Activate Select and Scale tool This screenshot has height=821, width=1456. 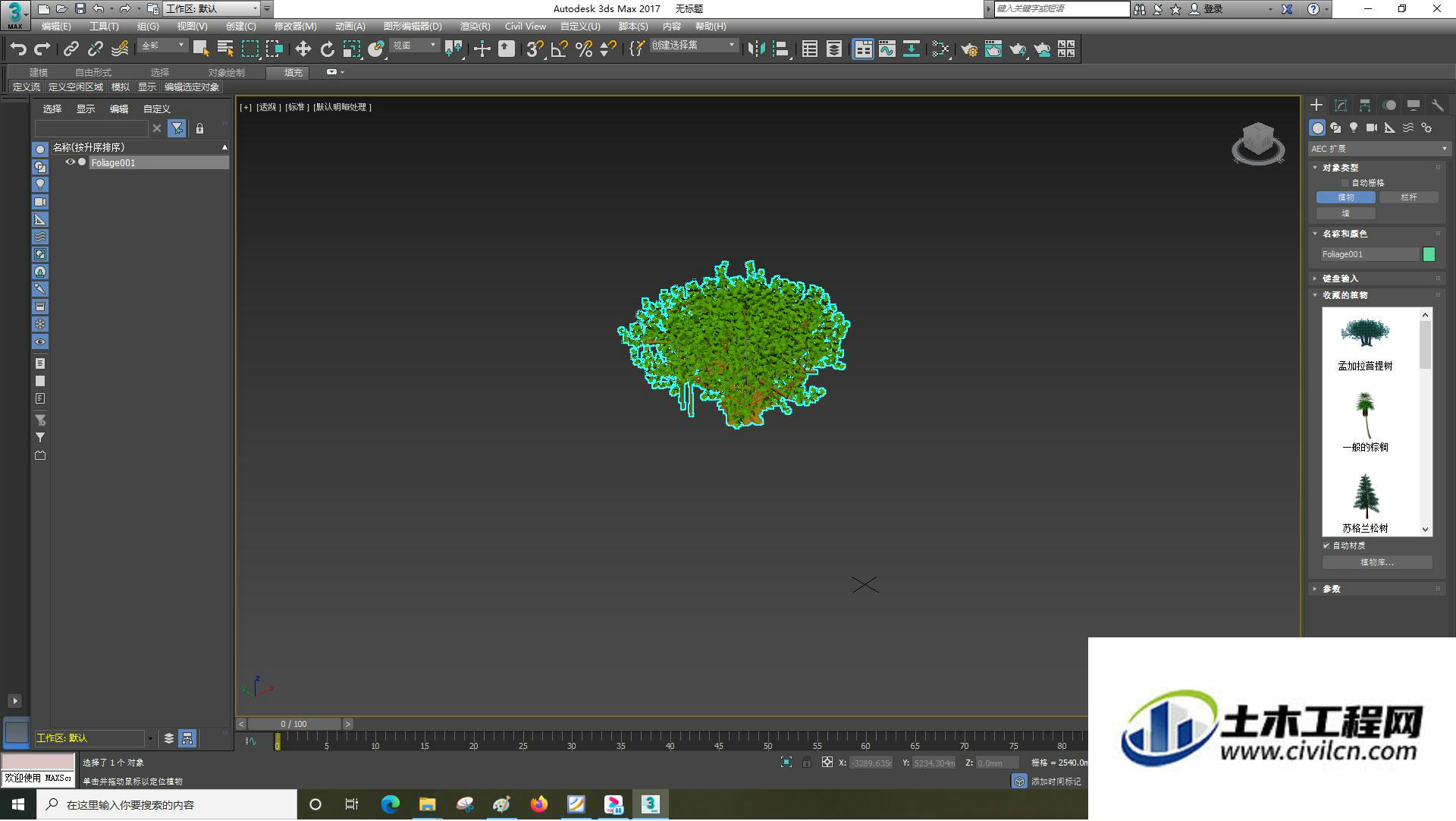click(351, 49)
